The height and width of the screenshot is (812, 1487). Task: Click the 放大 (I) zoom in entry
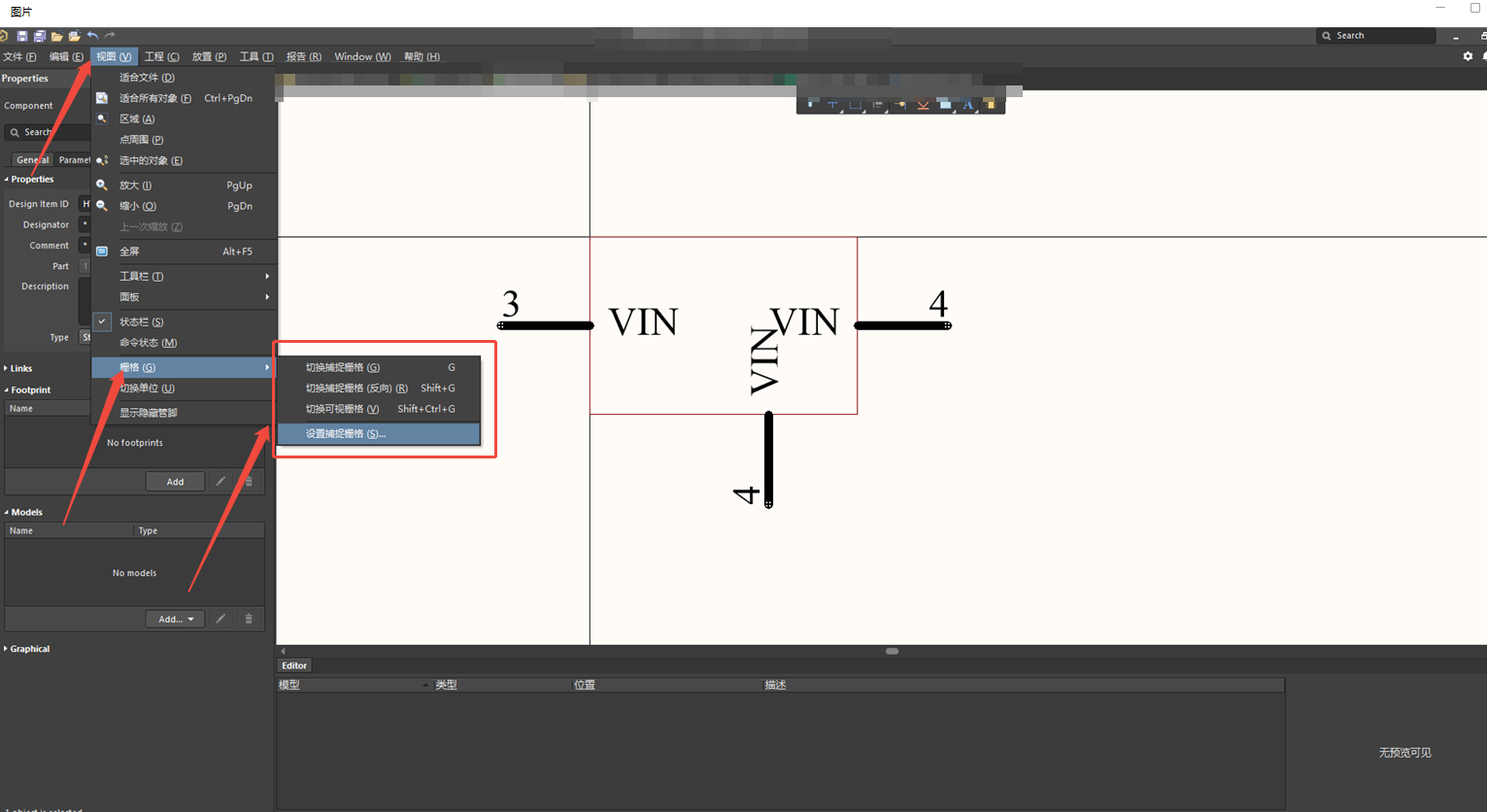[x=185, y=185]
